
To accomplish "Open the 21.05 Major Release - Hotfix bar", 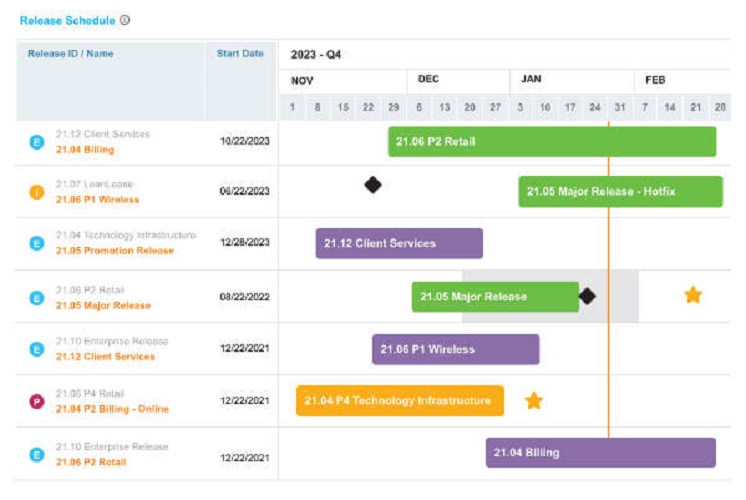I will (x=620, y=191).
